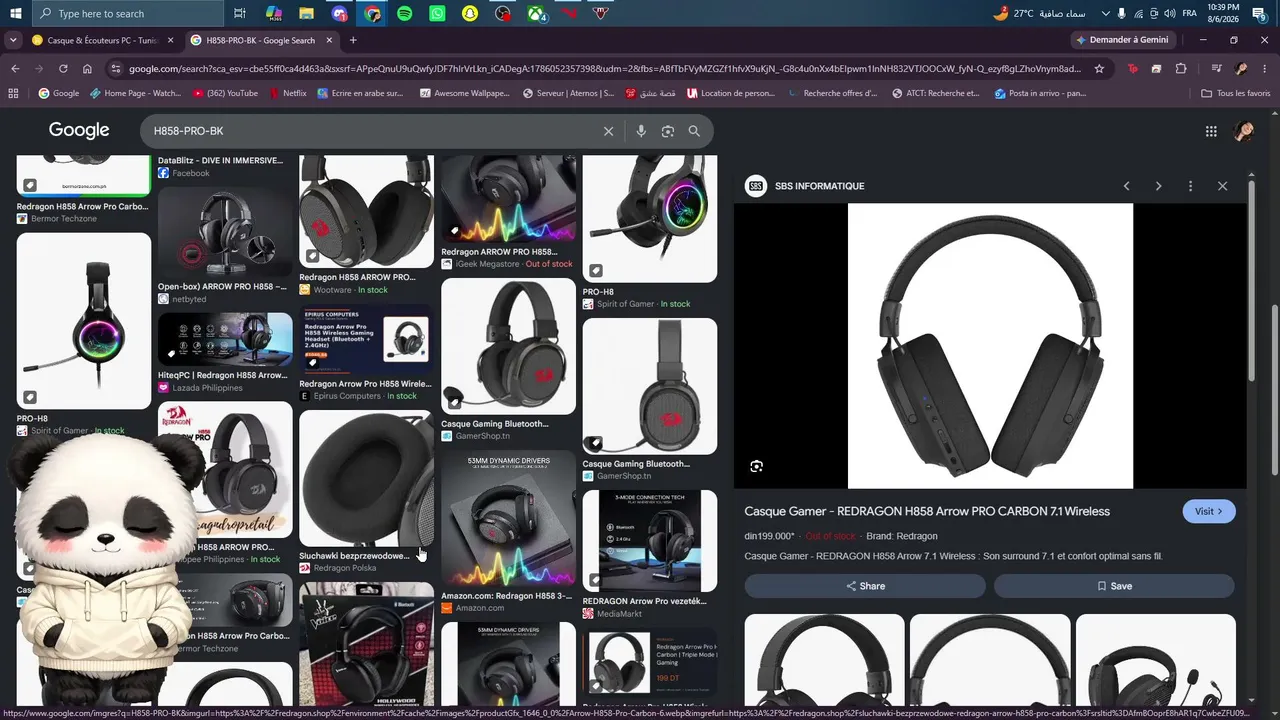Viewport: 1280px width, 720px height.
Task: Clear the Google search box text
Action: 608,131
